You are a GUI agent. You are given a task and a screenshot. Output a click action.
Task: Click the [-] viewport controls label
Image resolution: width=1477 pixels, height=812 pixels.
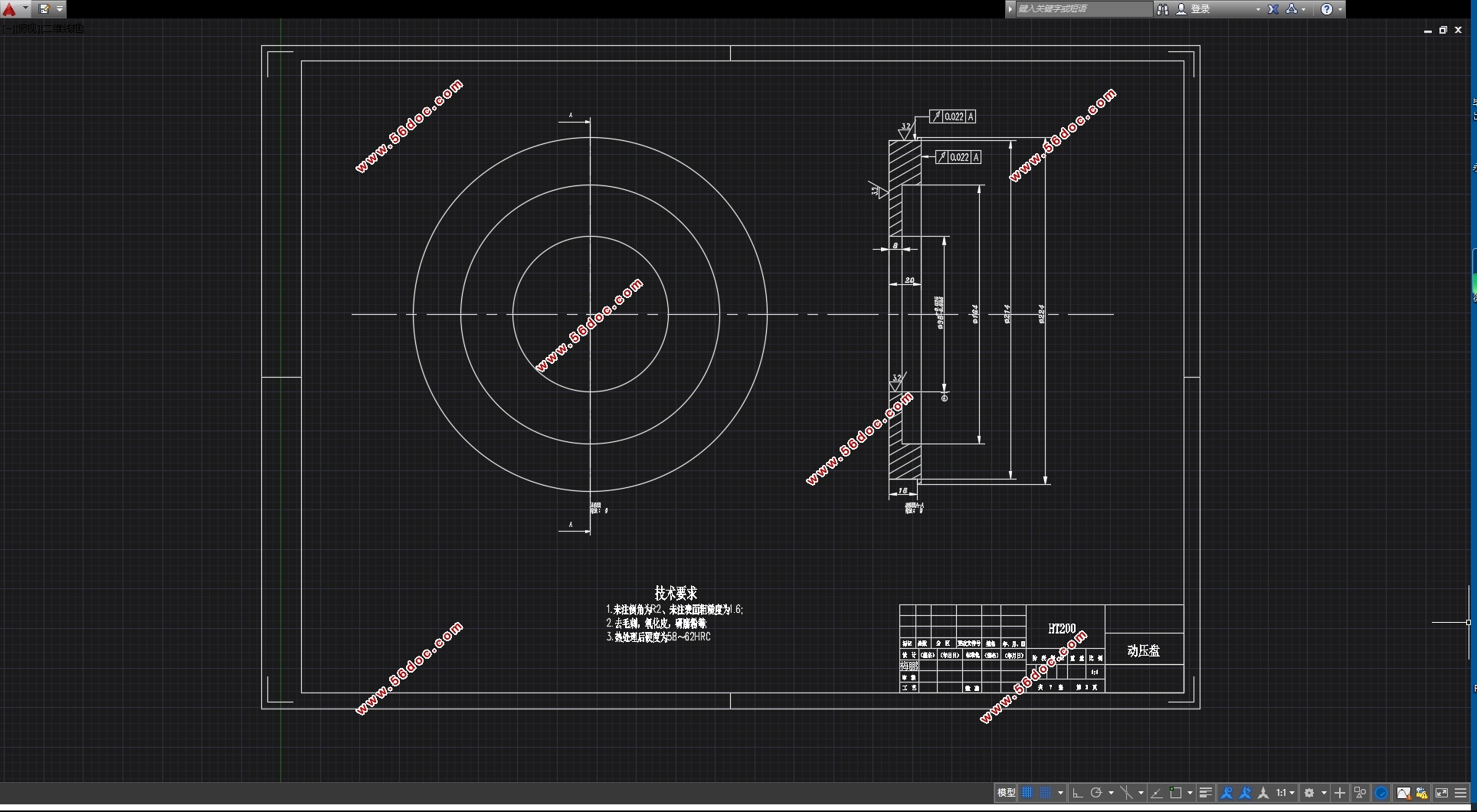point(7,28)
